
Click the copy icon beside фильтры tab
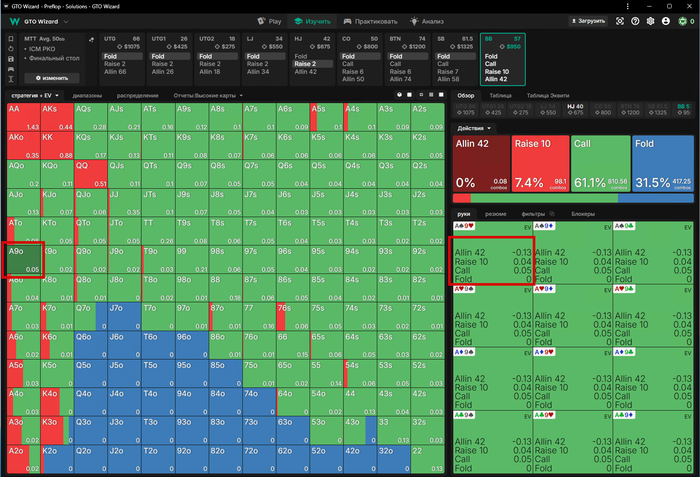pyautogui.click(x=552, y=213)
